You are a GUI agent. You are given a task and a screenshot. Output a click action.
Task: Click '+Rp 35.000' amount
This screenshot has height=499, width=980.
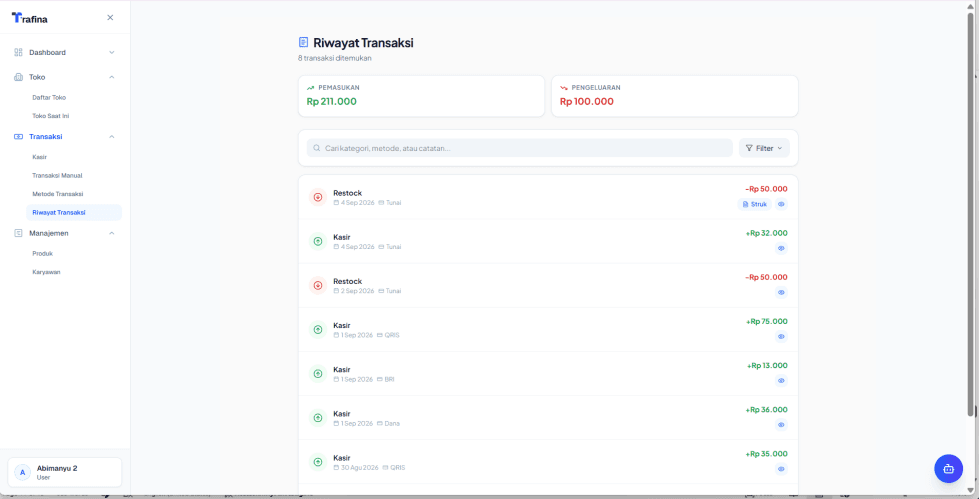click(766, 454)
